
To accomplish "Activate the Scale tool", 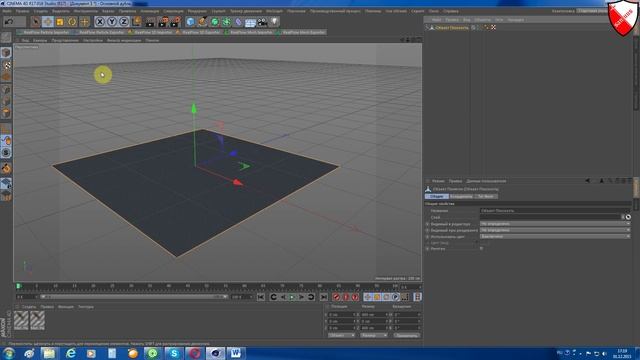I will tap(60, 22).
